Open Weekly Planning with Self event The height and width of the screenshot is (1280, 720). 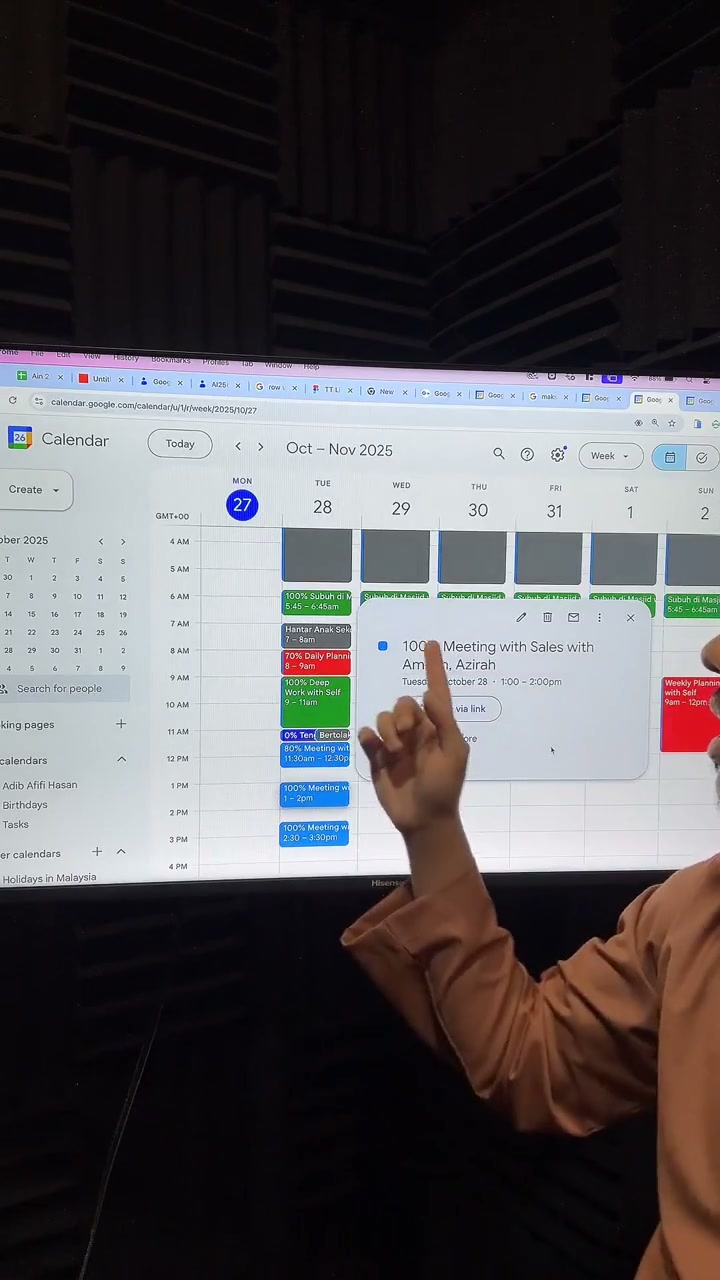tap(691, 714)
